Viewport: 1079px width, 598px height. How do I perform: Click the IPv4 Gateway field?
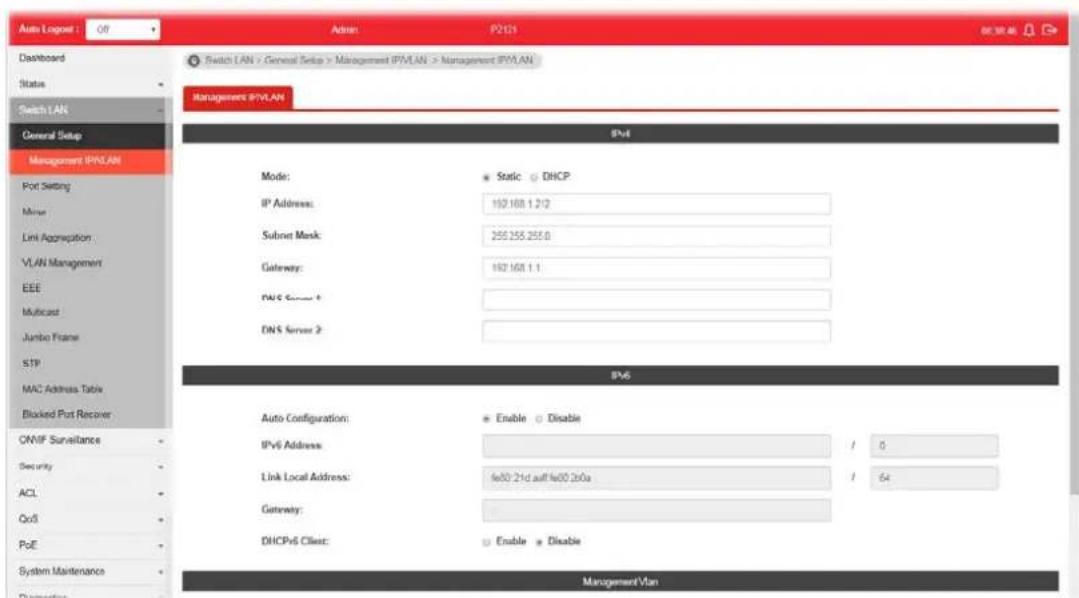[x=656, y=268]
